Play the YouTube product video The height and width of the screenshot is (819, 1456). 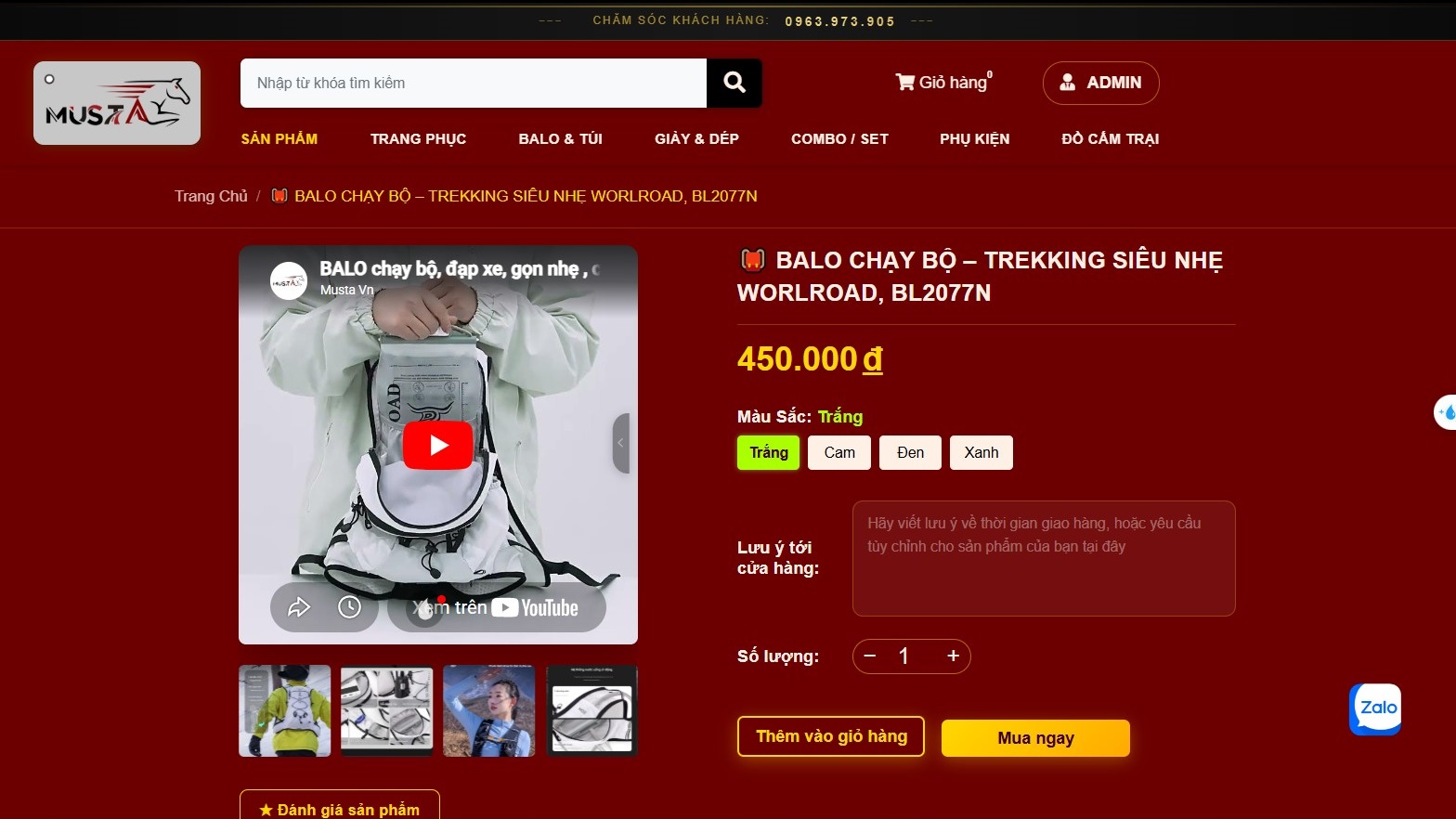(438, 446)
